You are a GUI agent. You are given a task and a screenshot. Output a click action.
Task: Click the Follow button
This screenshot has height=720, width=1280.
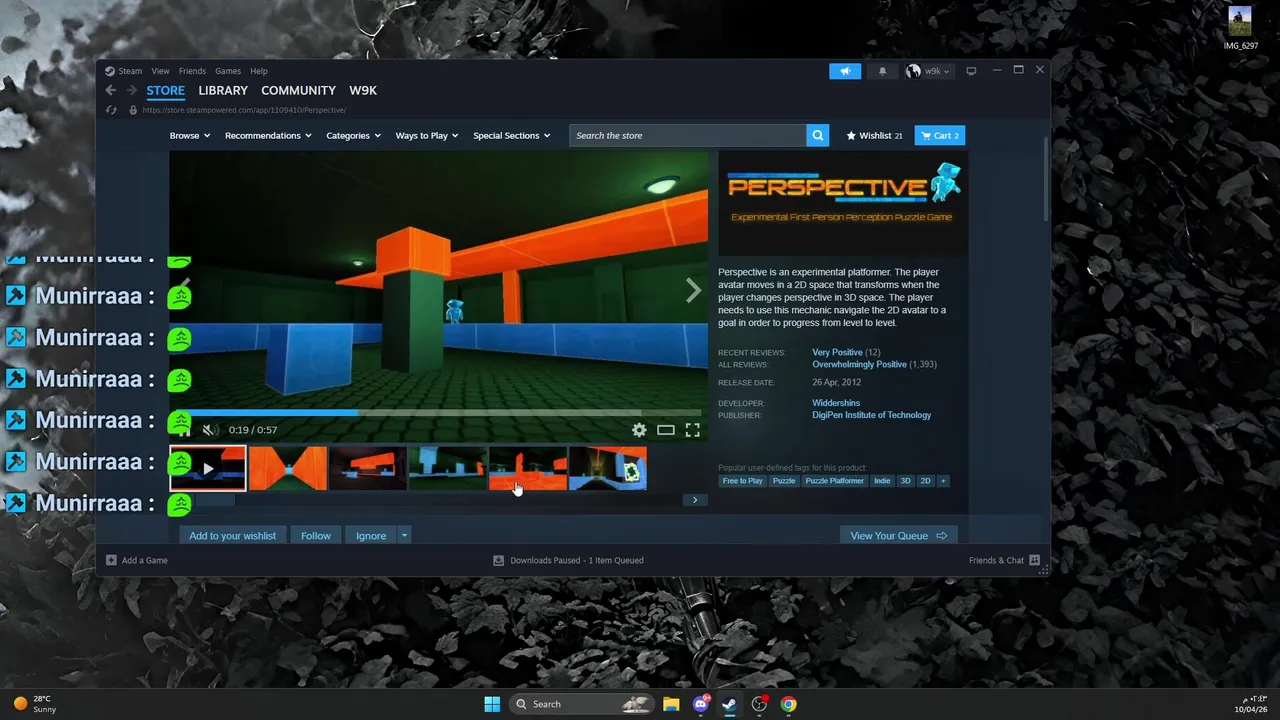click(x=316, y=536)
